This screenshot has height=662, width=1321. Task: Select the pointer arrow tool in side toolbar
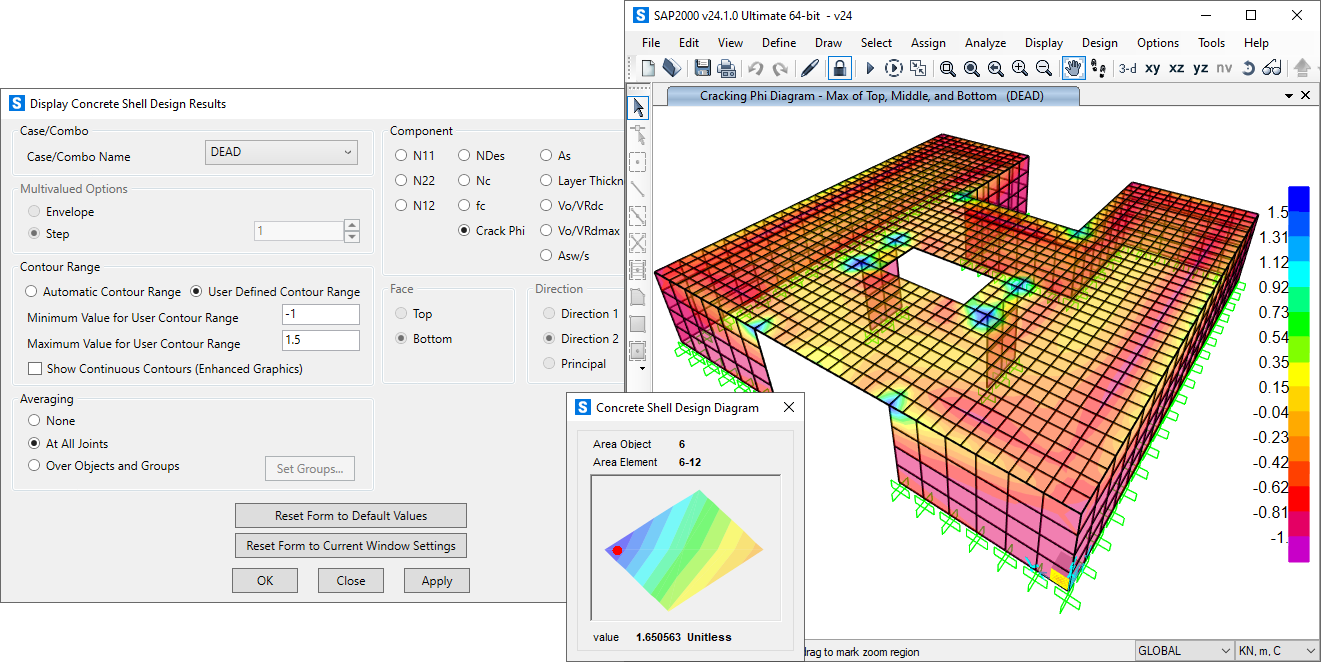[638, 107]
